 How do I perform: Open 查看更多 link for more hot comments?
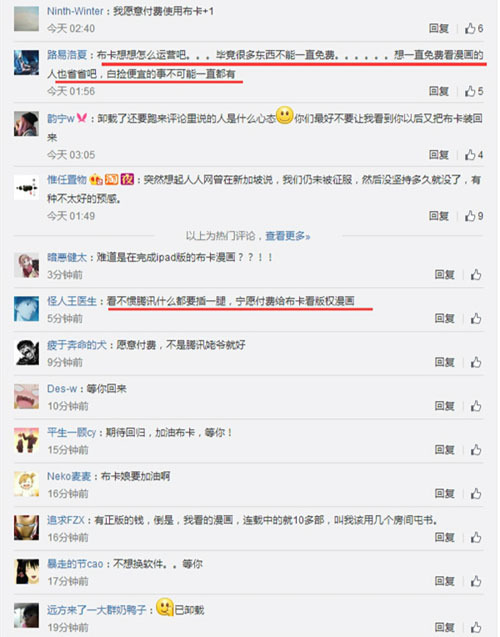tap(288, 236)
